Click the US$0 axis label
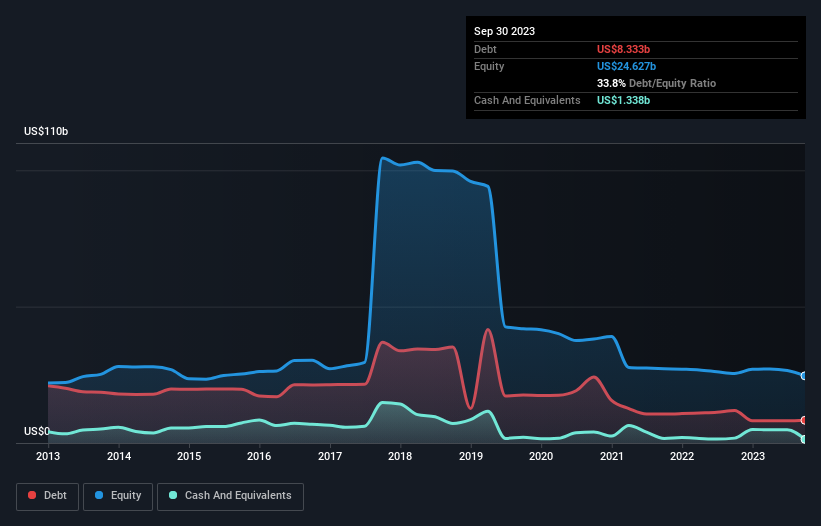Screen dimensions: 821x526 coord(37,431)
